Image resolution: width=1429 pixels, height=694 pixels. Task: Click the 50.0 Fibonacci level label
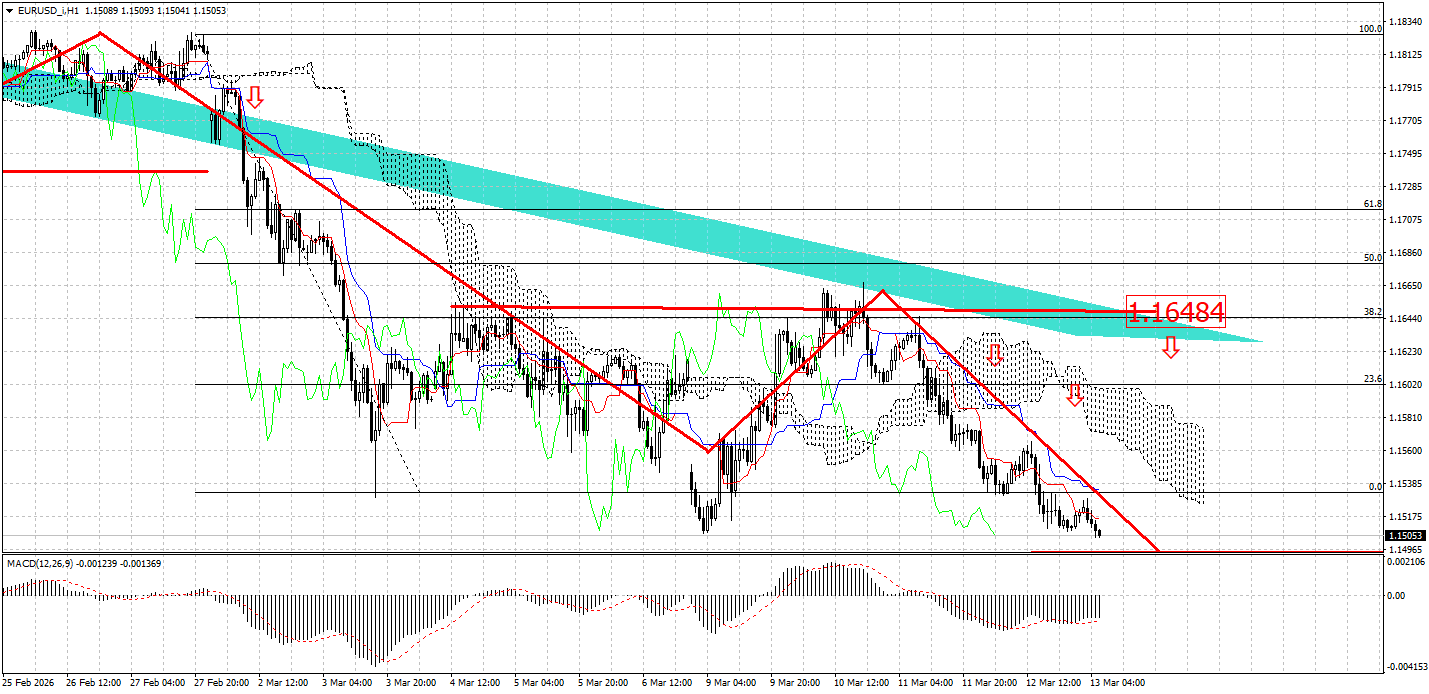pos(1373,258)
